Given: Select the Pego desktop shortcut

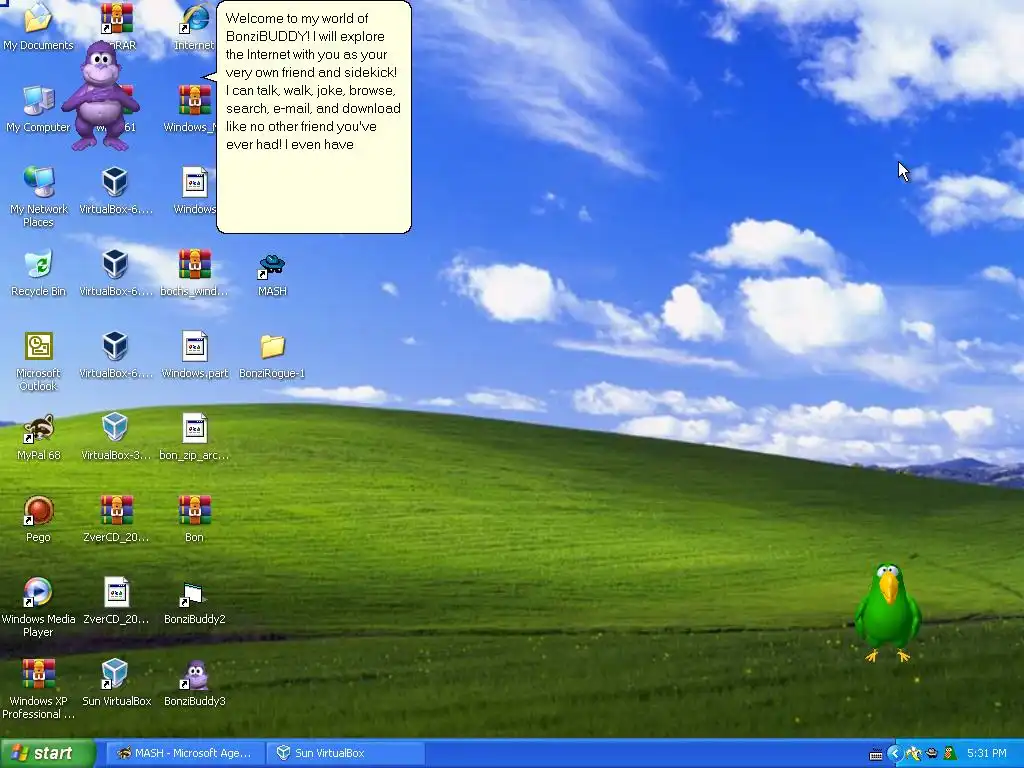Looking at the screenshot, I should coord(38,519).
